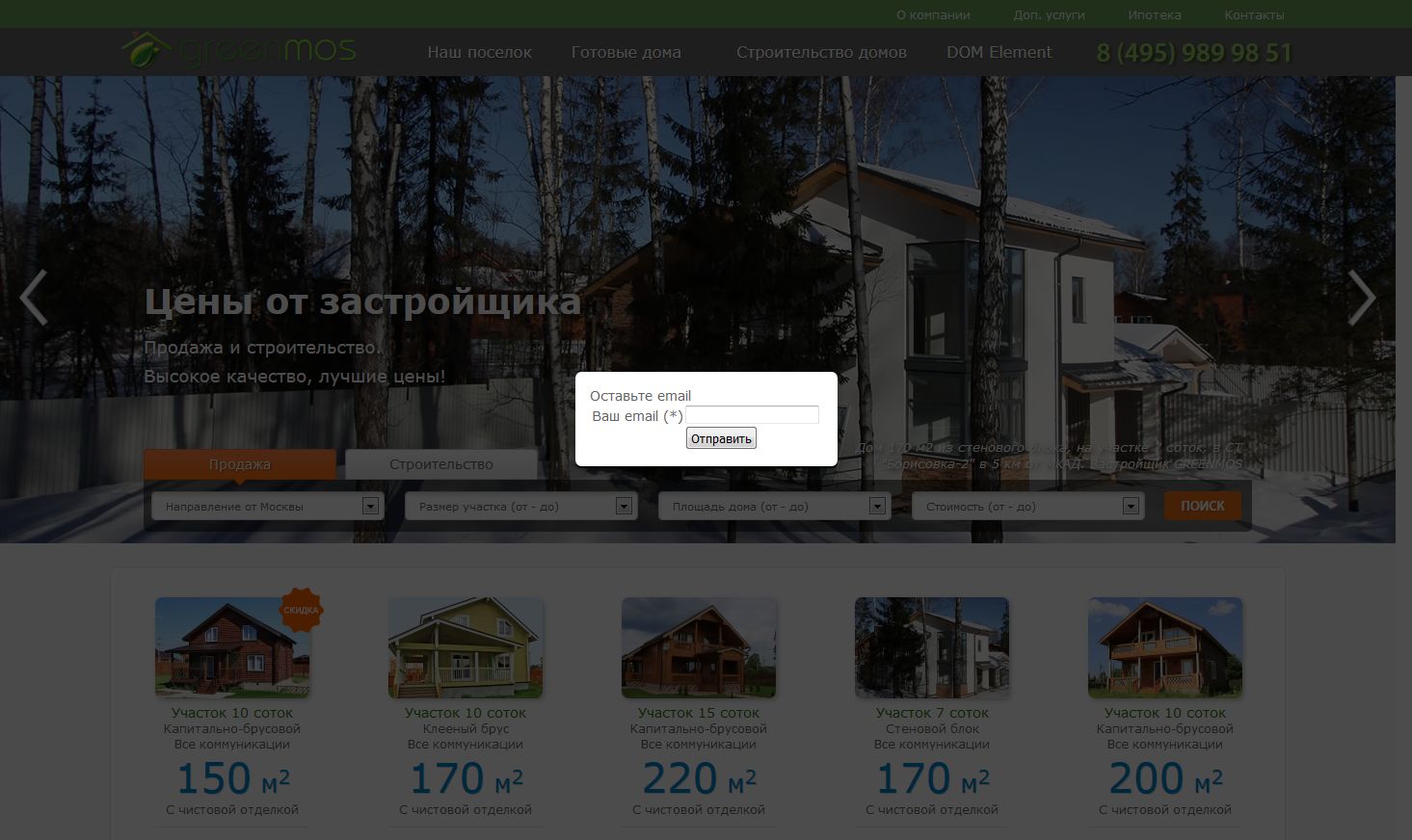Click 'Продажа и строительство.' slide text
Viewport: 1412px width, 840px height.
tap(263, 348)
